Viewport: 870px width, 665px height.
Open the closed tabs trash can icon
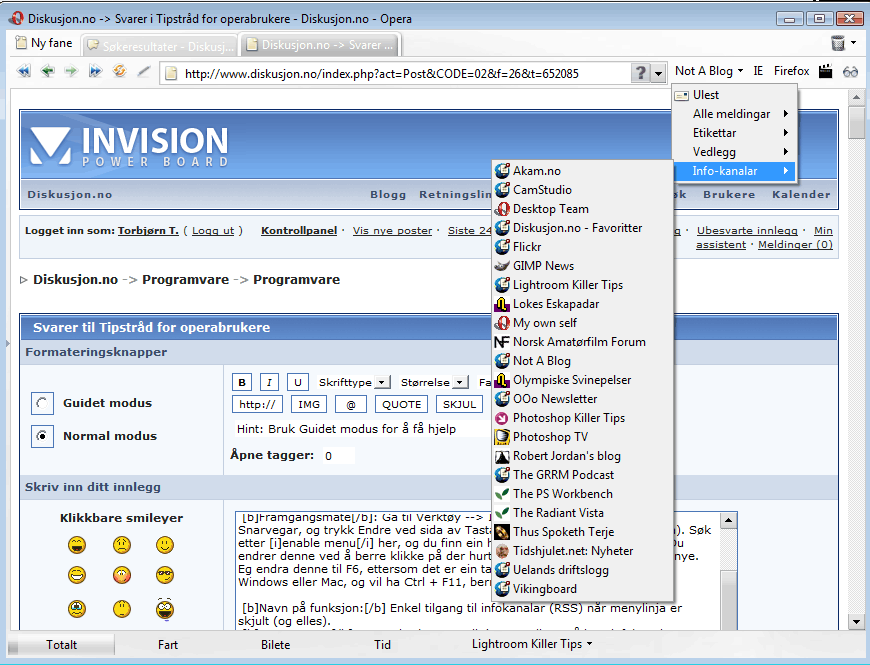838,43
